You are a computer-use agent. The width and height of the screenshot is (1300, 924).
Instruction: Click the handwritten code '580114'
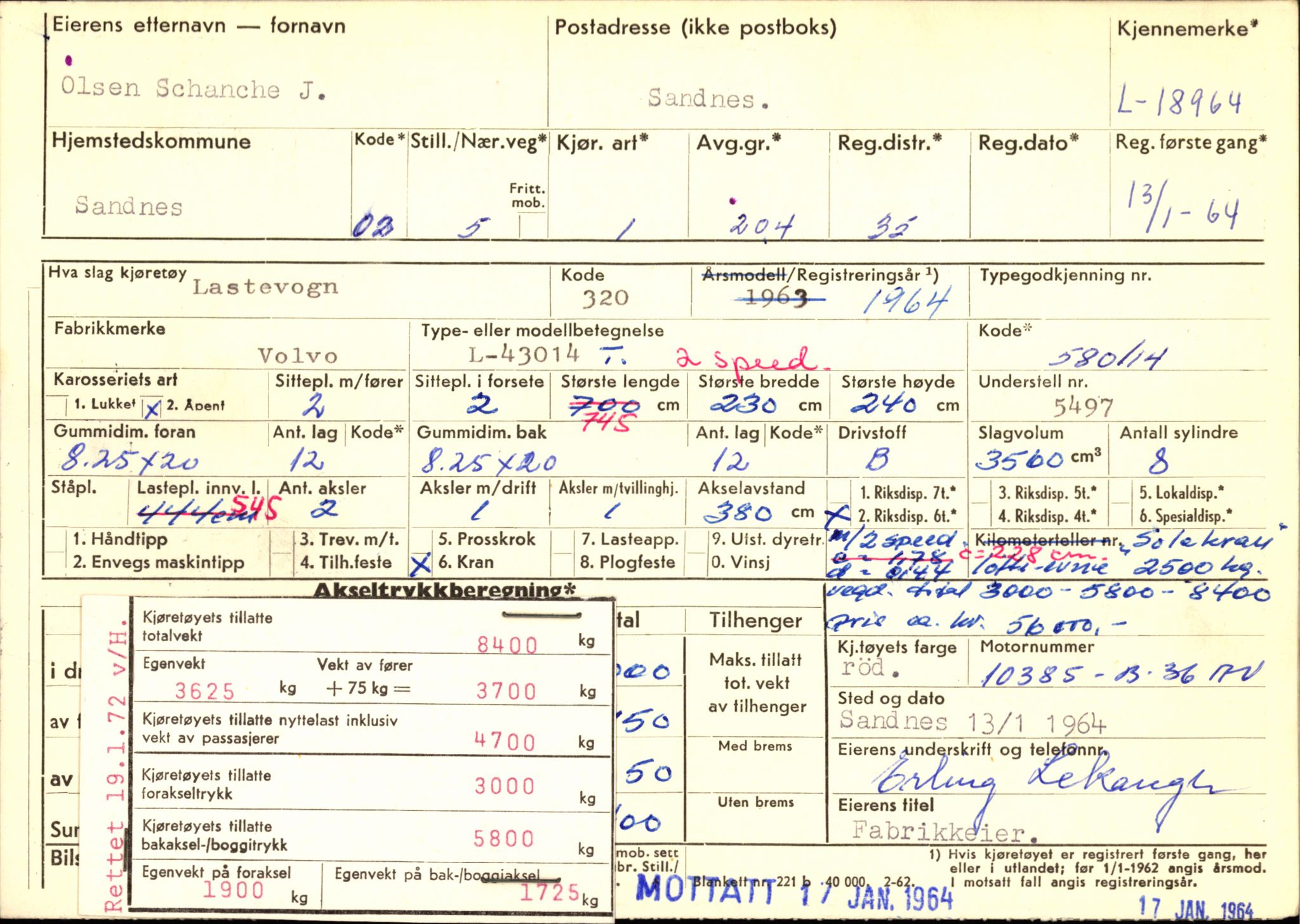(1106, 359)
